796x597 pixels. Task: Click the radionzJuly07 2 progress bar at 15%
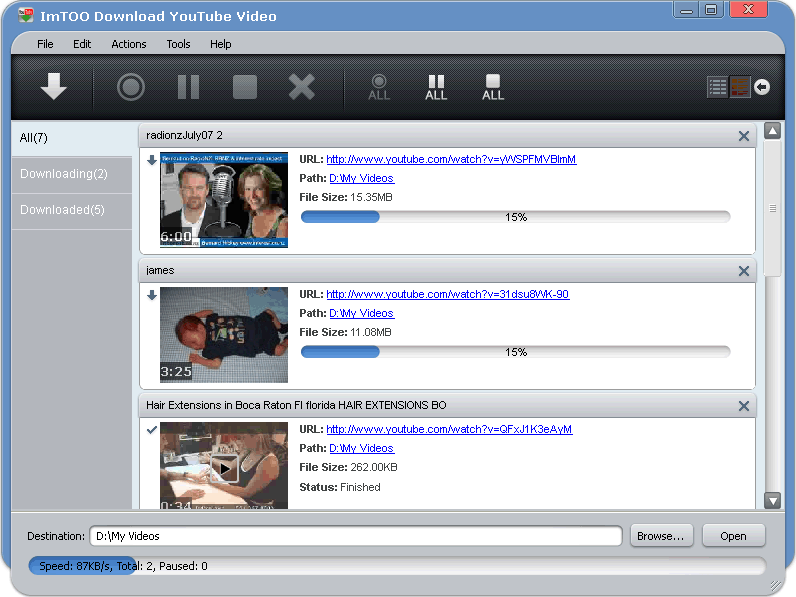(x=515, y=217)
